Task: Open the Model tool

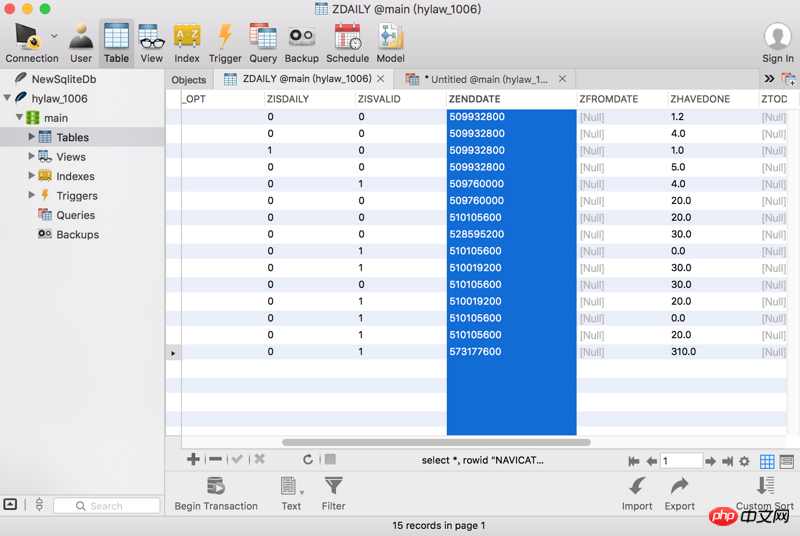Action: click(x=390, y=43)
